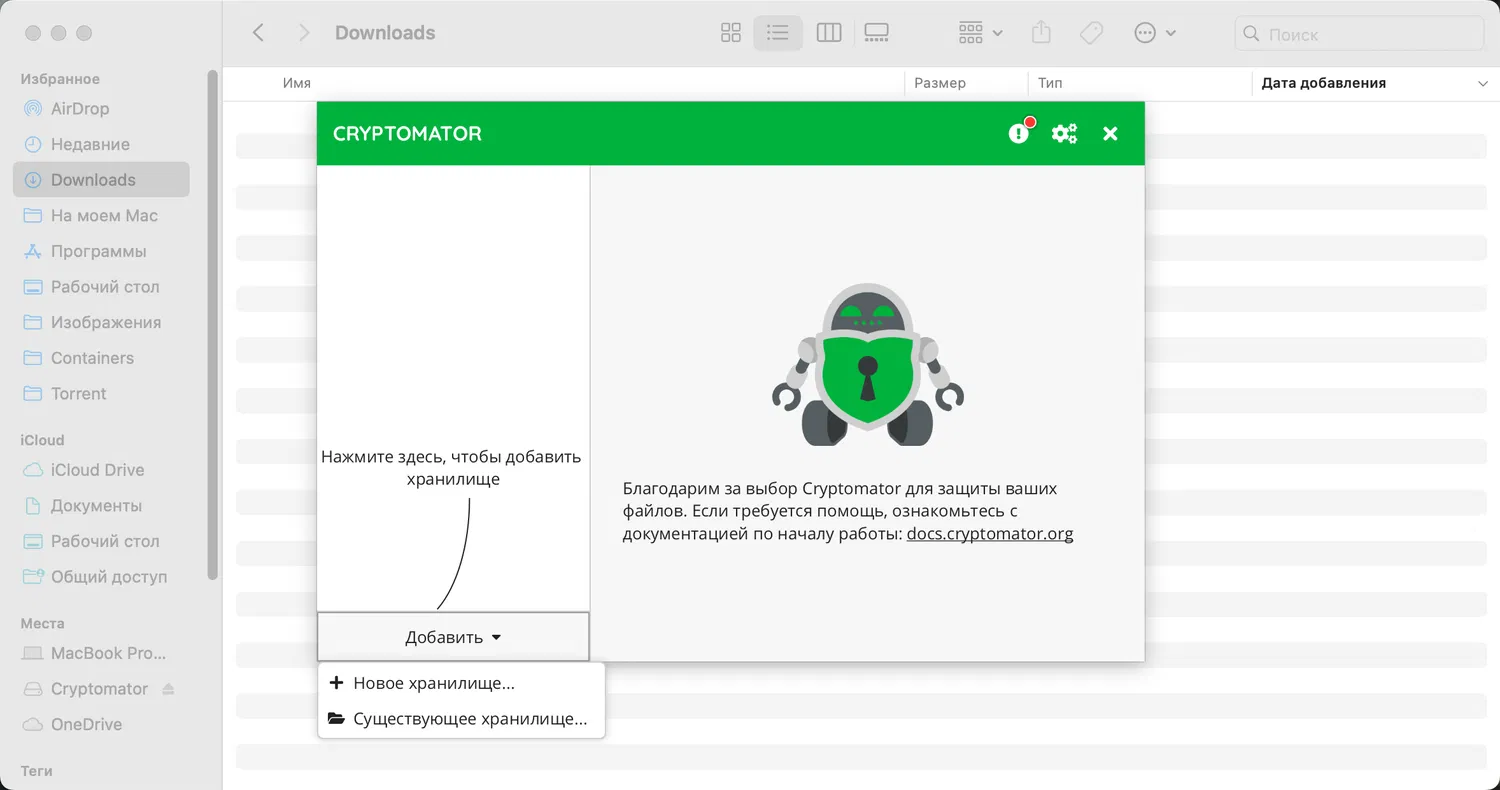
Task: Open Cryptomator notification alert icon
Action: click(1019, 133)
